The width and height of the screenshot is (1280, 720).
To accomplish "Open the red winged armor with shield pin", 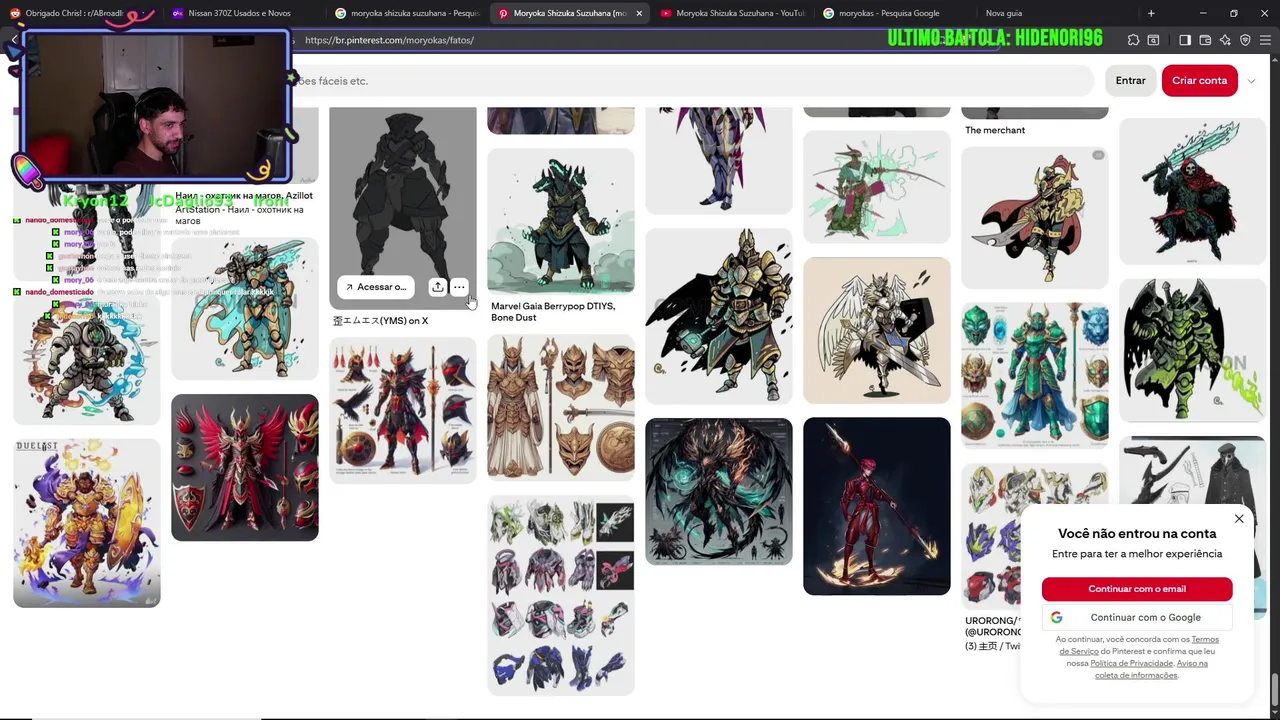I will tap(244, 467).
